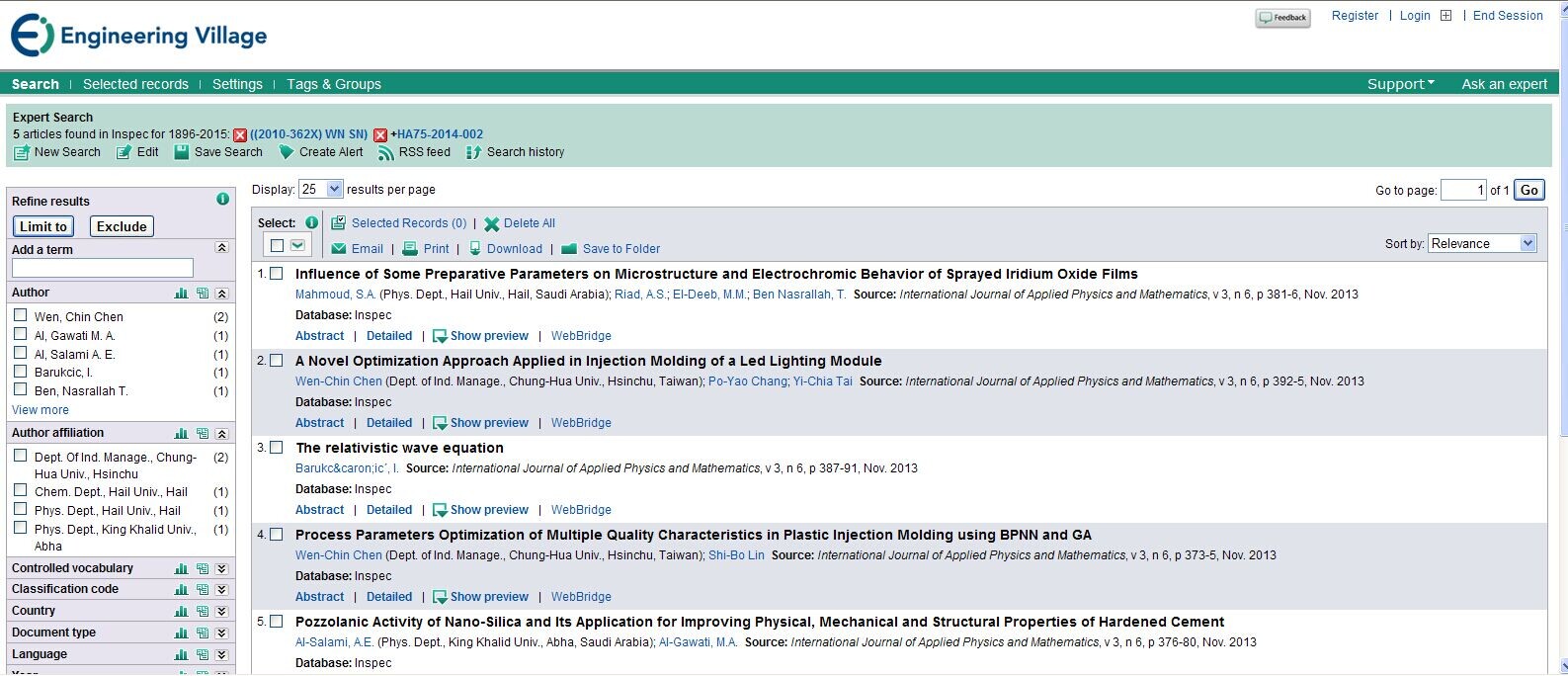
Task: Save Search to your account
Action: 218,152
